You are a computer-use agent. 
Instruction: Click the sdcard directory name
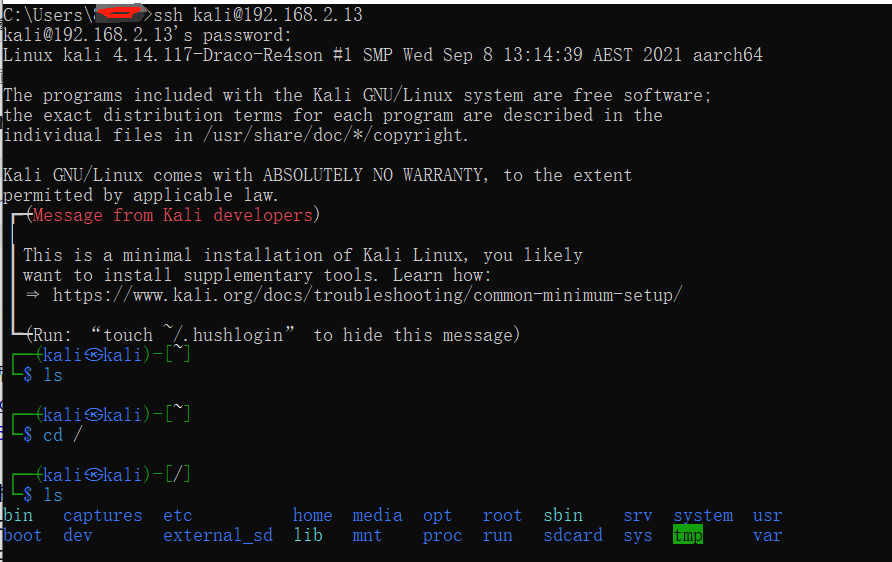(572, 535)
